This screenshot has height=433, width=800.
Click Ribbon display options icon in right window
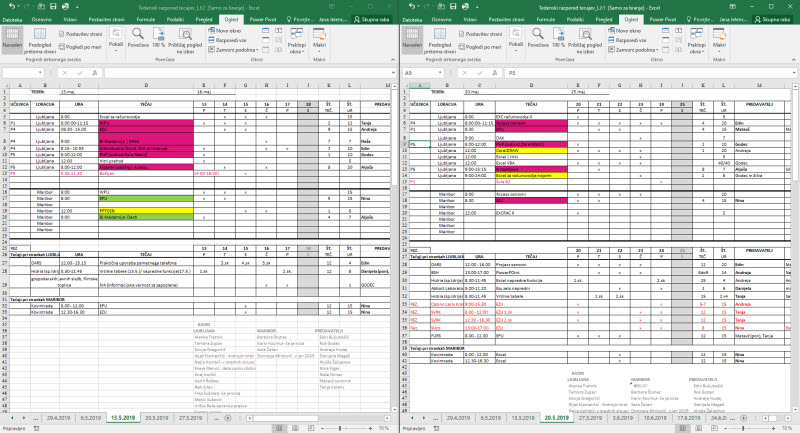(733, 7)
